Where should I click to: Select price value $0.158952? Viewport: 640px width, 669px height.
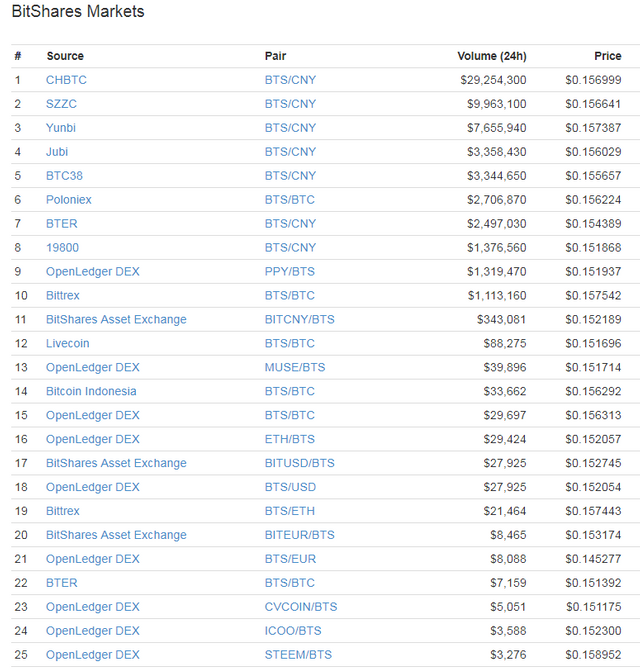click(x=593, y=654)
